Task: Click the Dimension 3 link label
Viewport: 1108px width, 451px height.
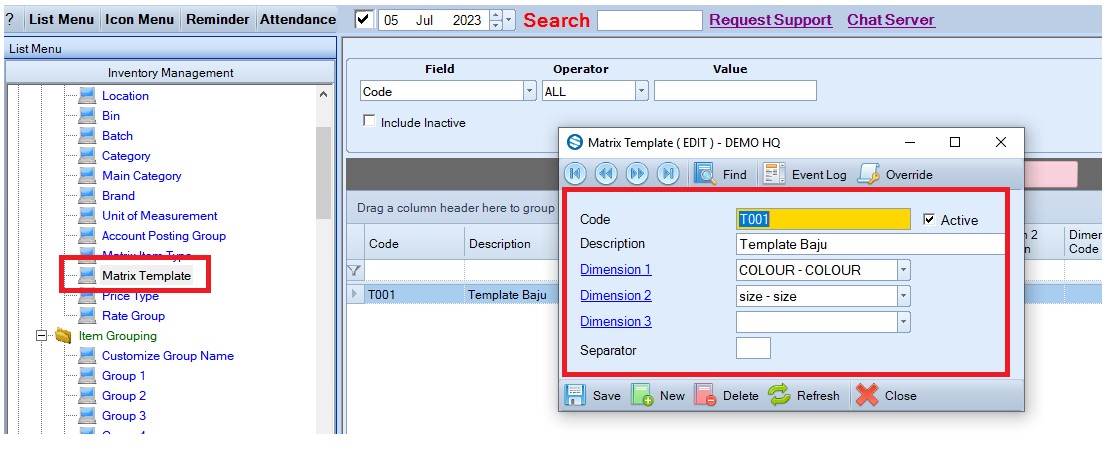Action: point(615,322)
